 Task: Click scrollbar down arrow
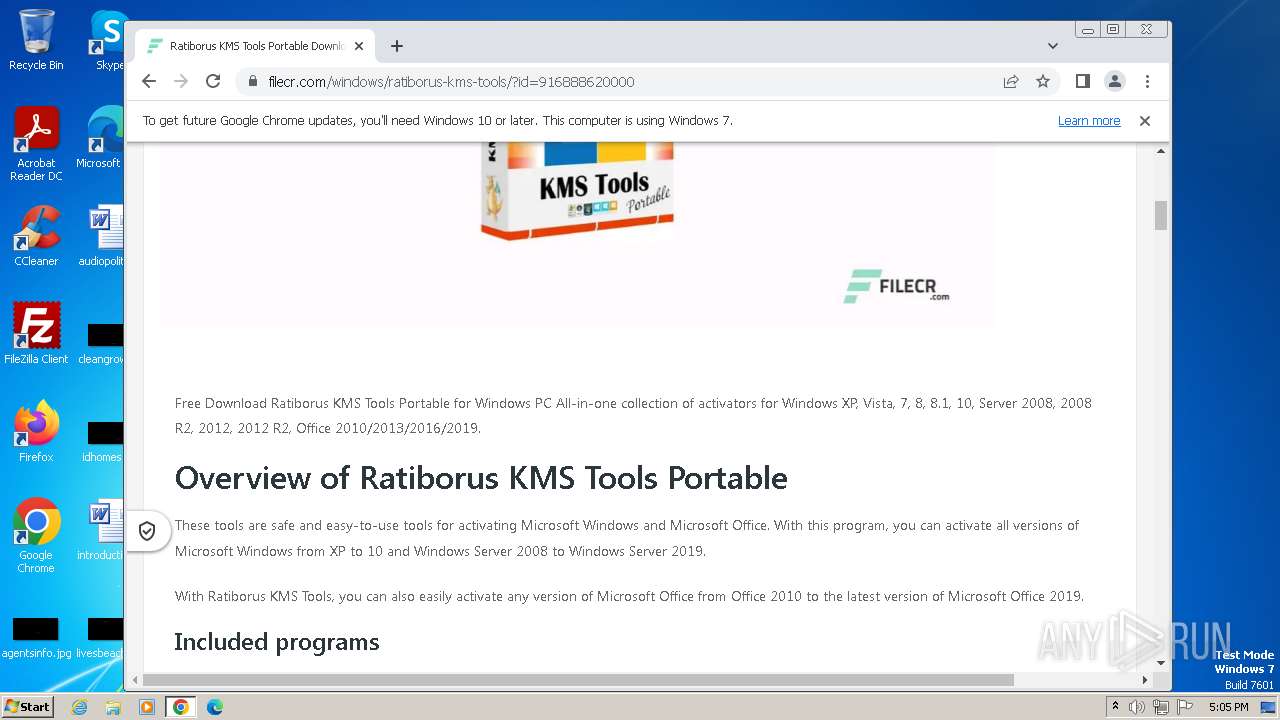[1161, 662]
